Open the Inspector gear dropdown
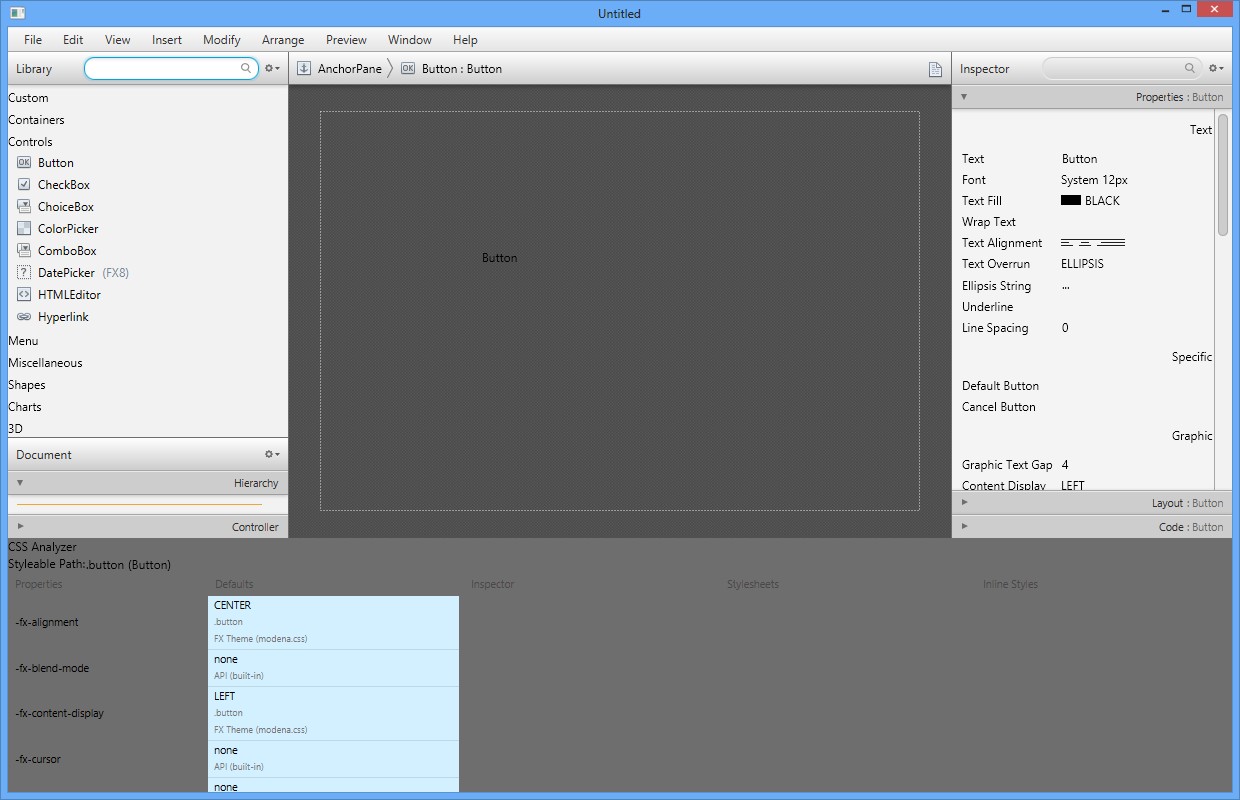1240x800 pixels. 1215,69
